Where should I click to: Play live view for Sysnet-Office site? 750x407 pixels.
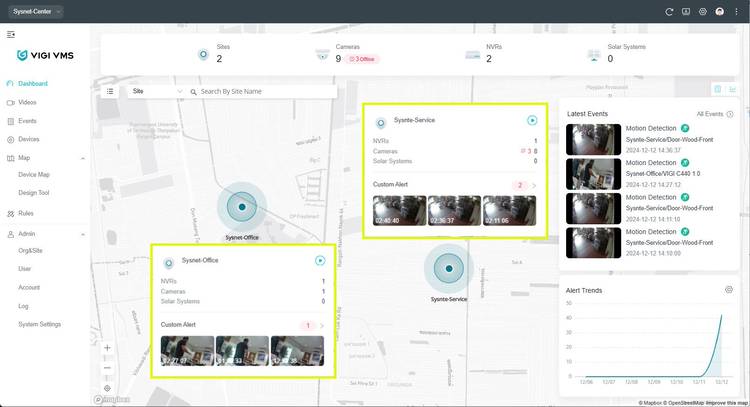point(320,260)
